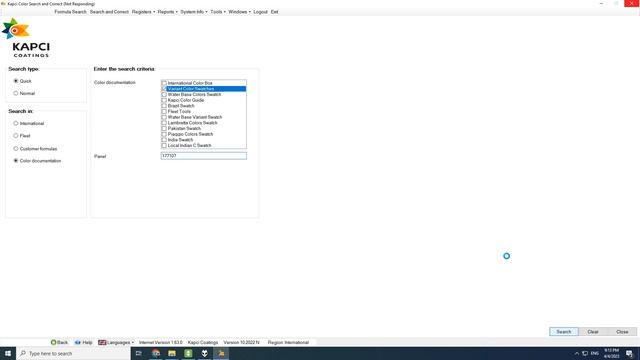Click the taskbar clock and date

(611, 353)
